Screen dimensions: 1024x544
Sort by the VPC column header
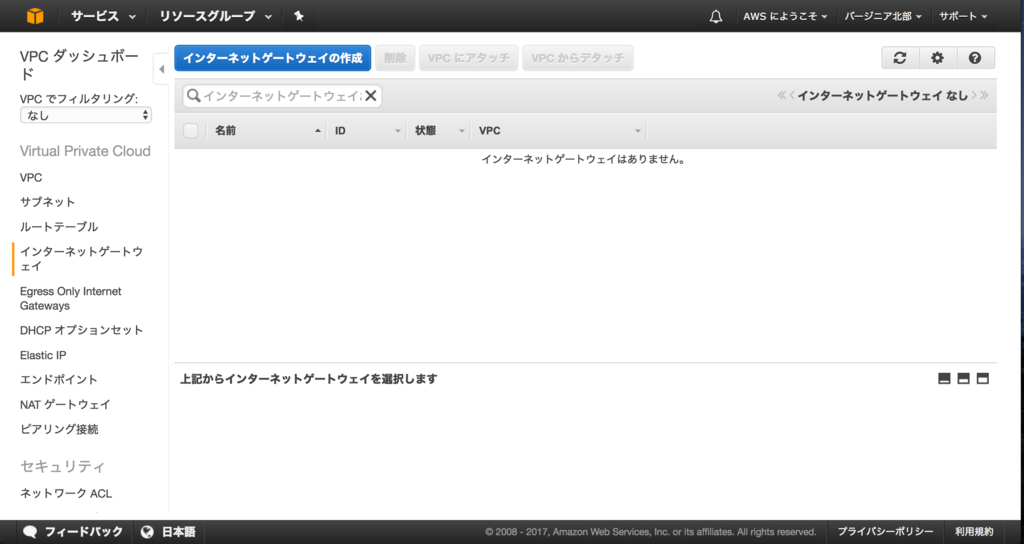point(560,131)
